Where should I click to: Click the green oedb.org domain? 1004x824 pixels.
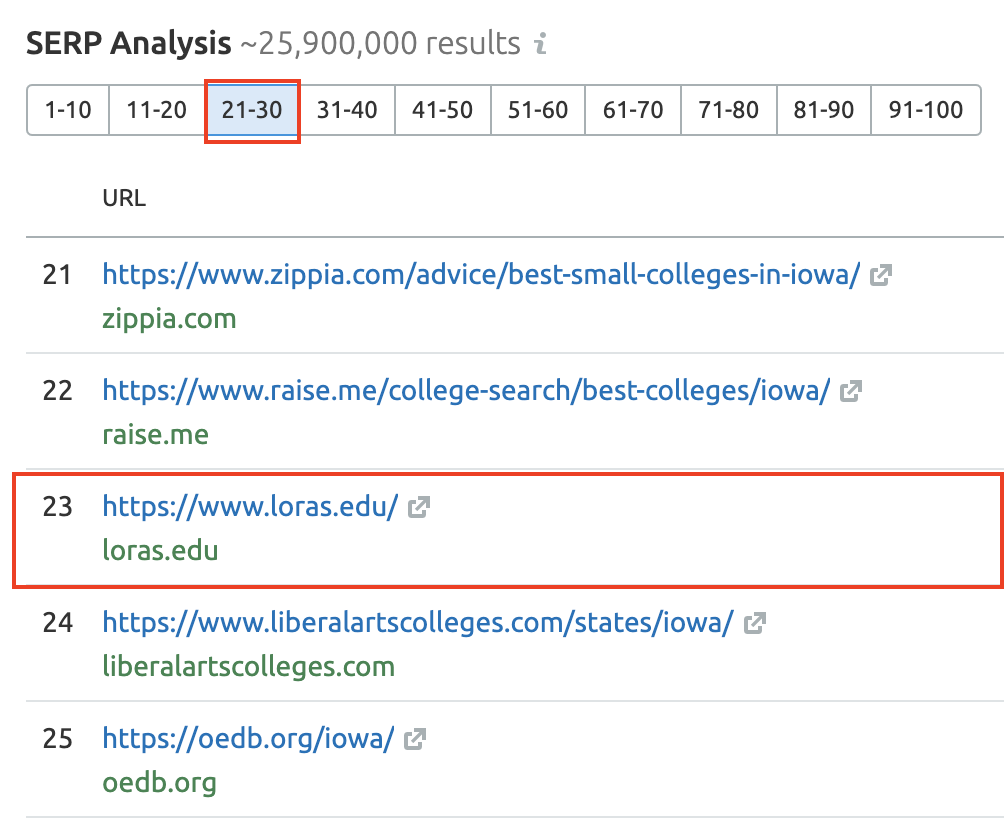point(159,782)
